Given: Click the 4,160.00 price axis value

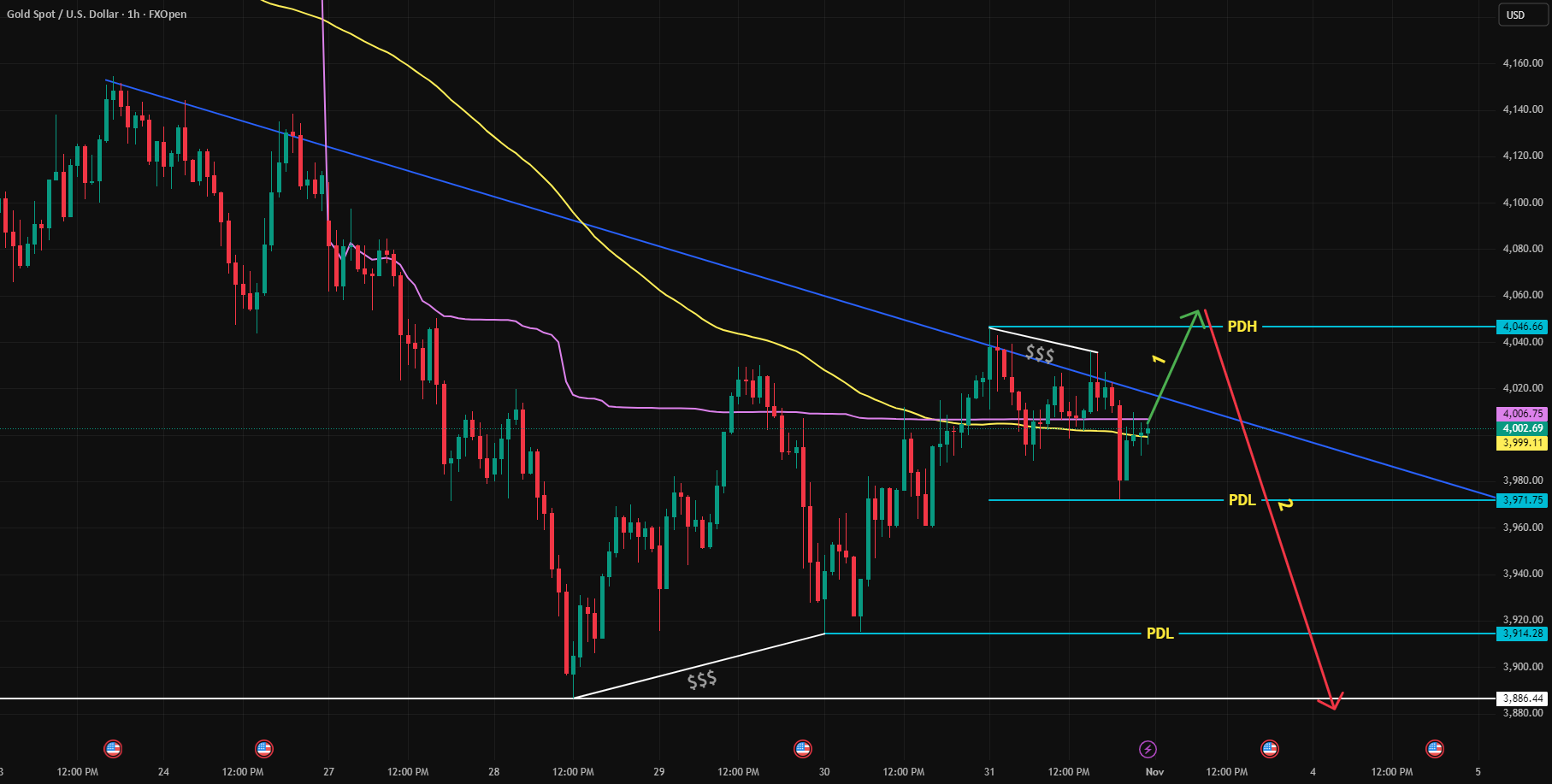Looking at the screenshot, I should pyautogui.click(x=1523, y=63).
